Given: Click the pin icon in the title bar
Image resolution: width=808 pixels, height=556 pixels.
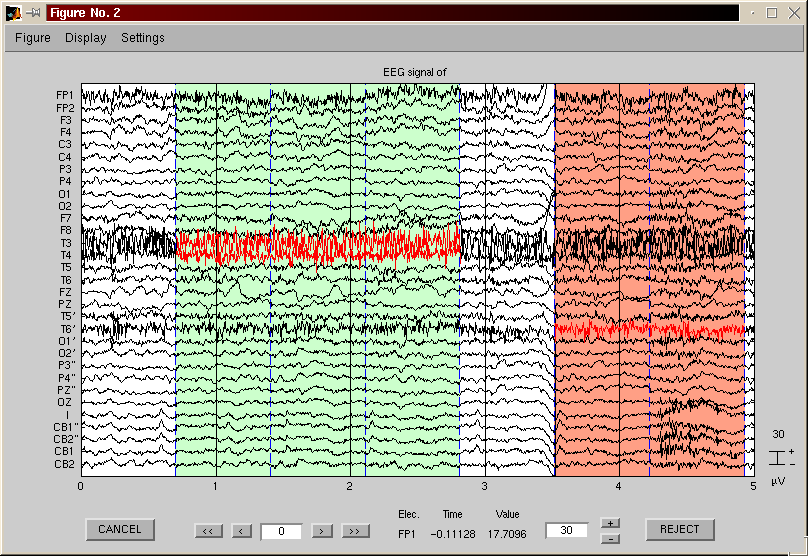Looking at the screenshot, I should point(33,13).
